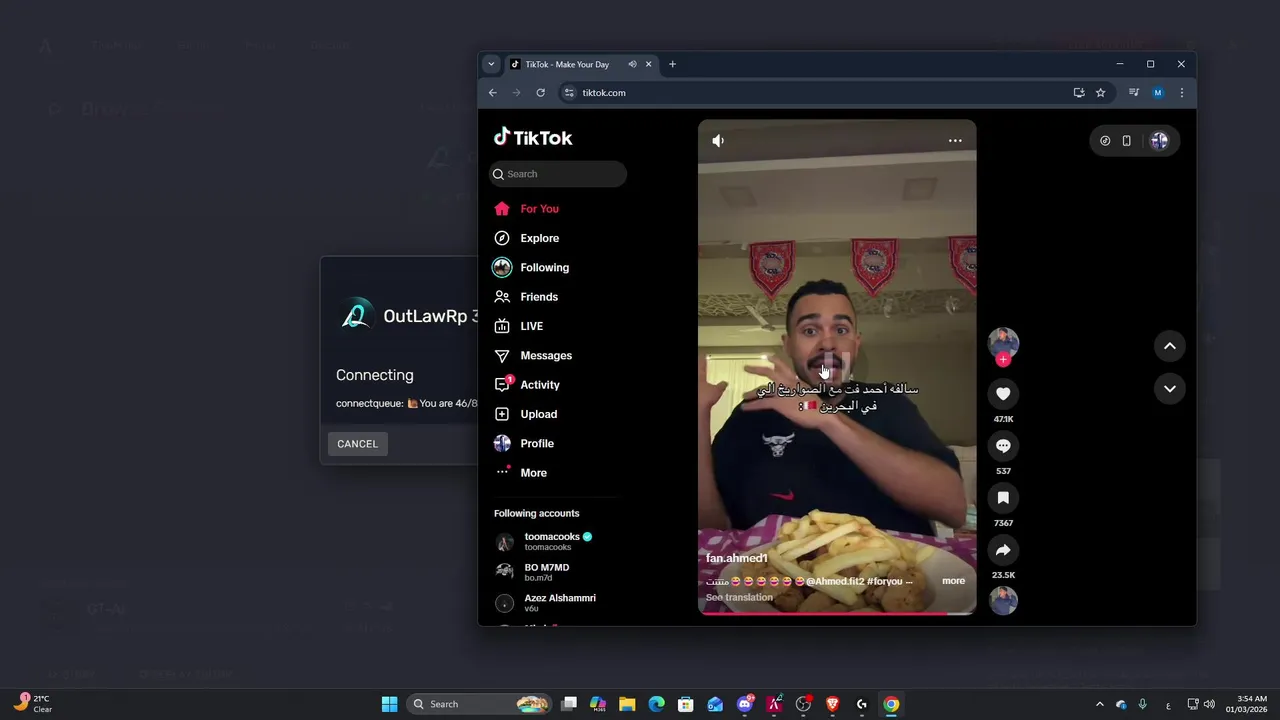This screenshot has height=720, width=1280.
Task: Follow the creator with the plus badge
Action: [x=1003, y=360]
